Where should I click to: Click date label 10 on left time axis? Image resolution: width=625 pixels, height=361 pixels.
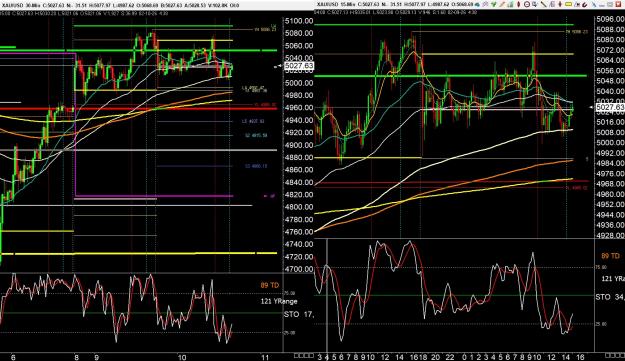(182, 357)
